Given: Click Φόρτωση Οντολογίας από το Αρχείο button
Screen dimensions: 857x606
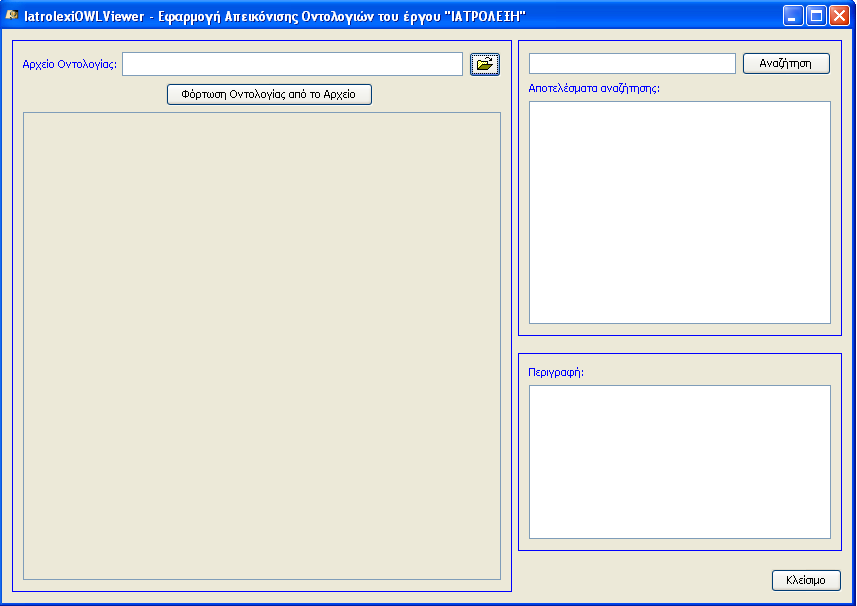Looking at the screenshot, I should click(x=269, y=95).
